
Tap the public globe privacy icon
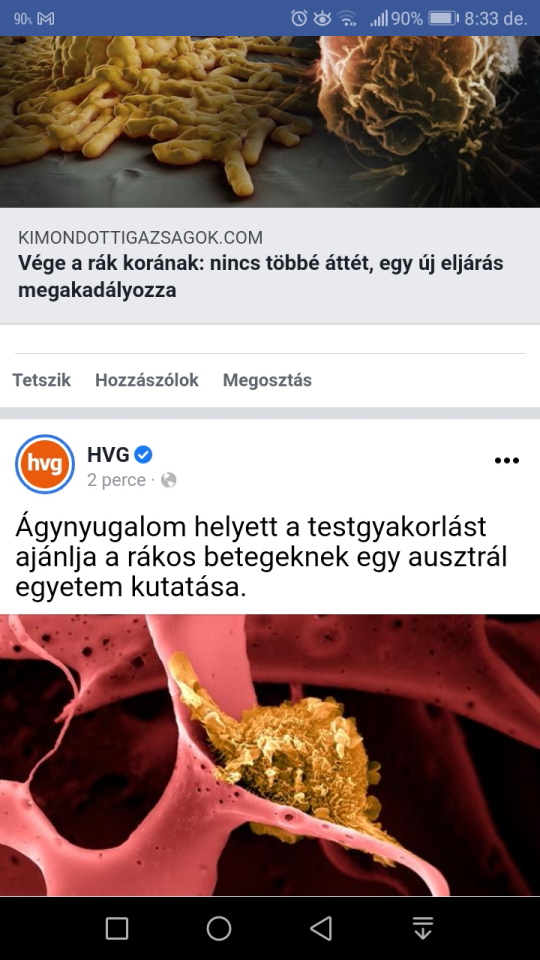[168, 481]
